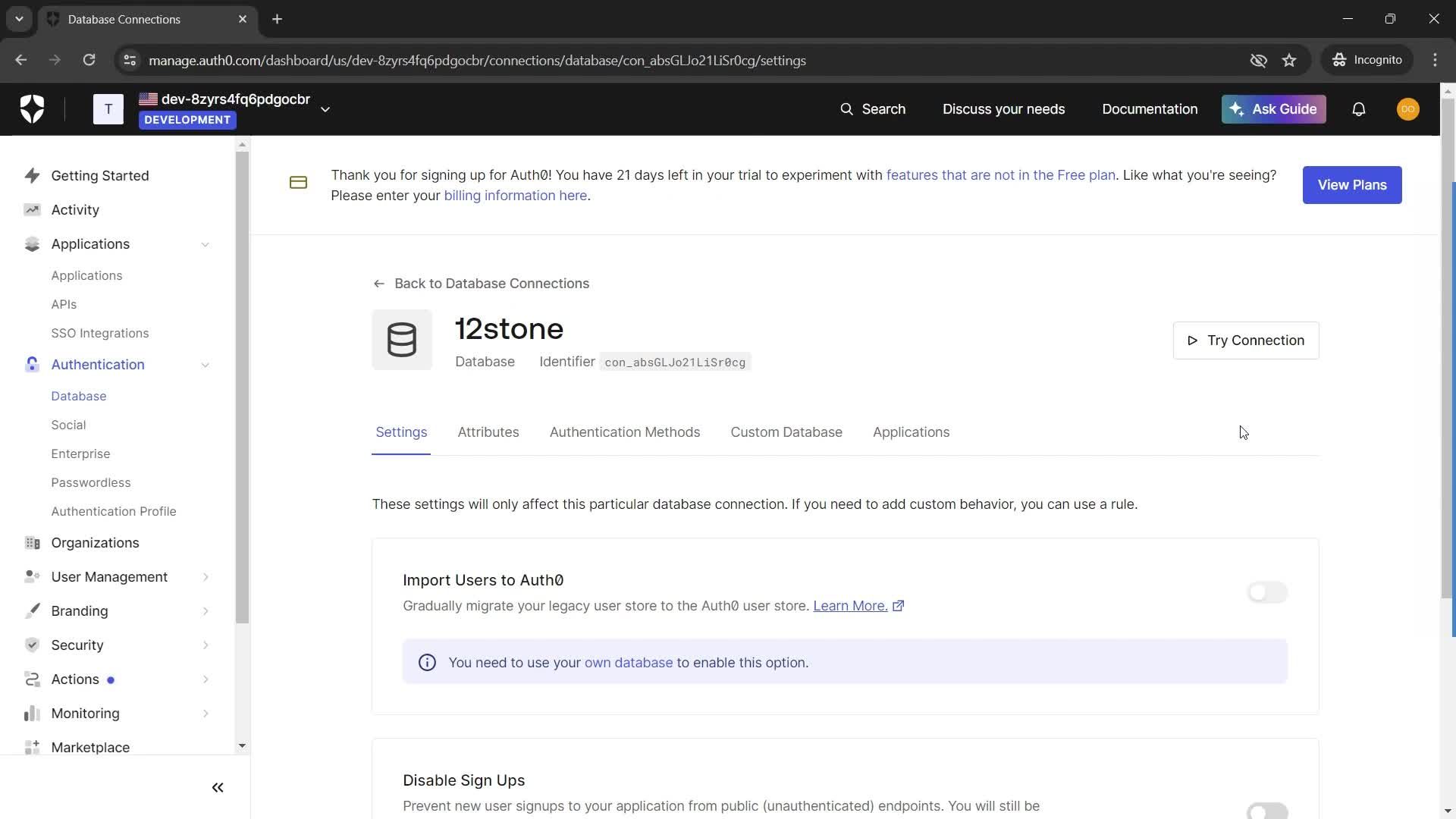This screenshot has height=819, width=1456.
Task: Open the connection's Applications tab
Action: point(911,432)
